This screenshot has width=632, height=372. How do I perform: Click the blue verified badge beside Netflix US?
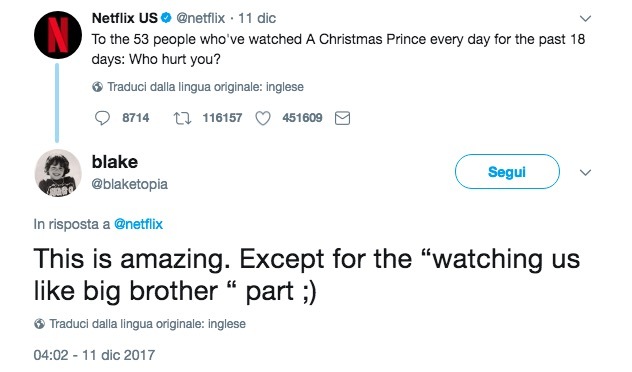click(x=166, y=18)
